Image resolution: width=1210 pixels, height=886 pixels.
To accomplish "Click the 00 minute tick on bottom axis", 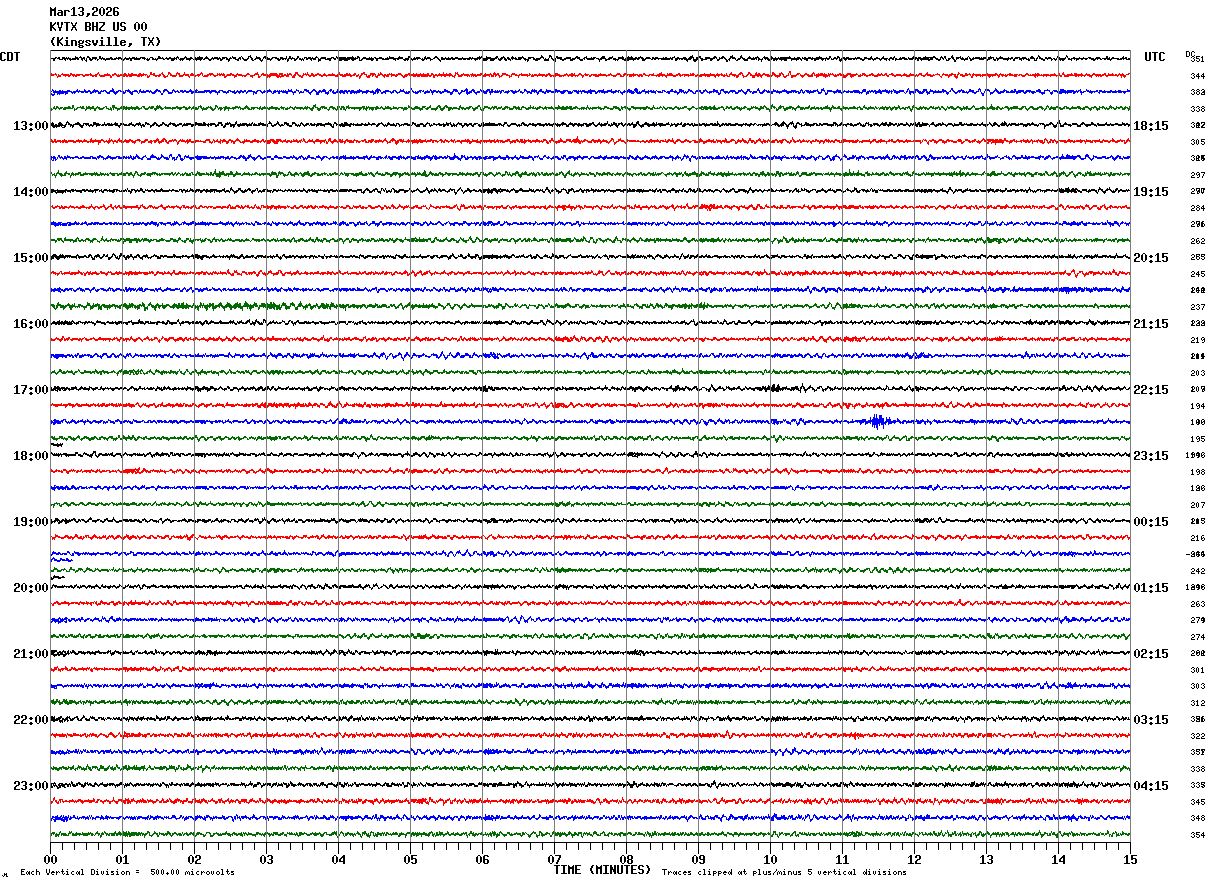I will click(x=50, y=859).
